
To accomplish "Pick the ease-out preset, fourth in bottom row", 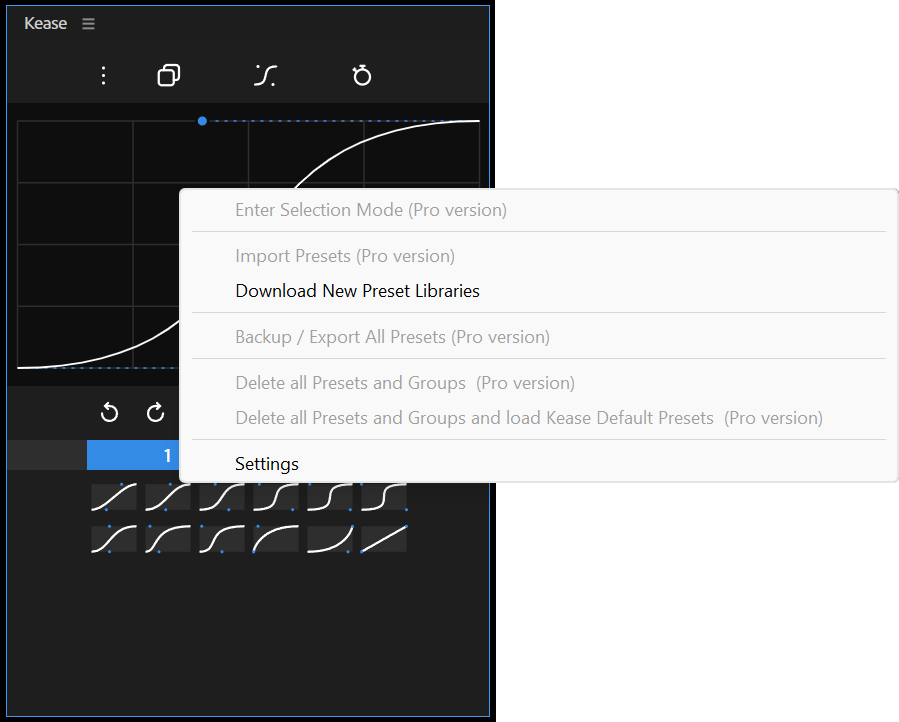I will pyautogui.click(x=276, y=539).
